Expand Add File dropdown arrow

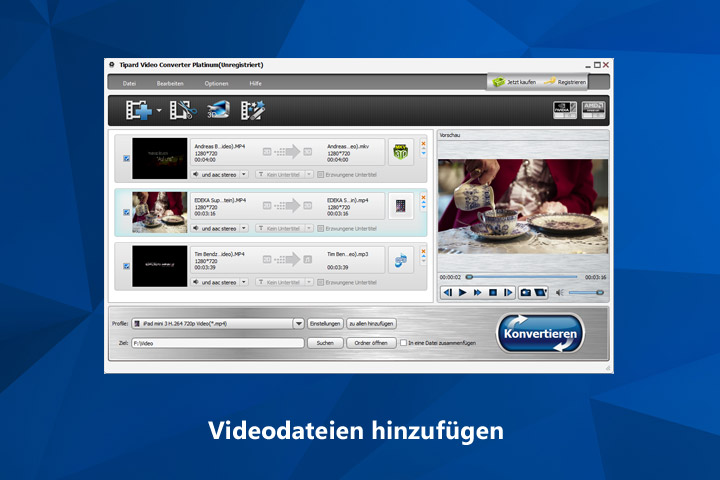click(159, 110)
